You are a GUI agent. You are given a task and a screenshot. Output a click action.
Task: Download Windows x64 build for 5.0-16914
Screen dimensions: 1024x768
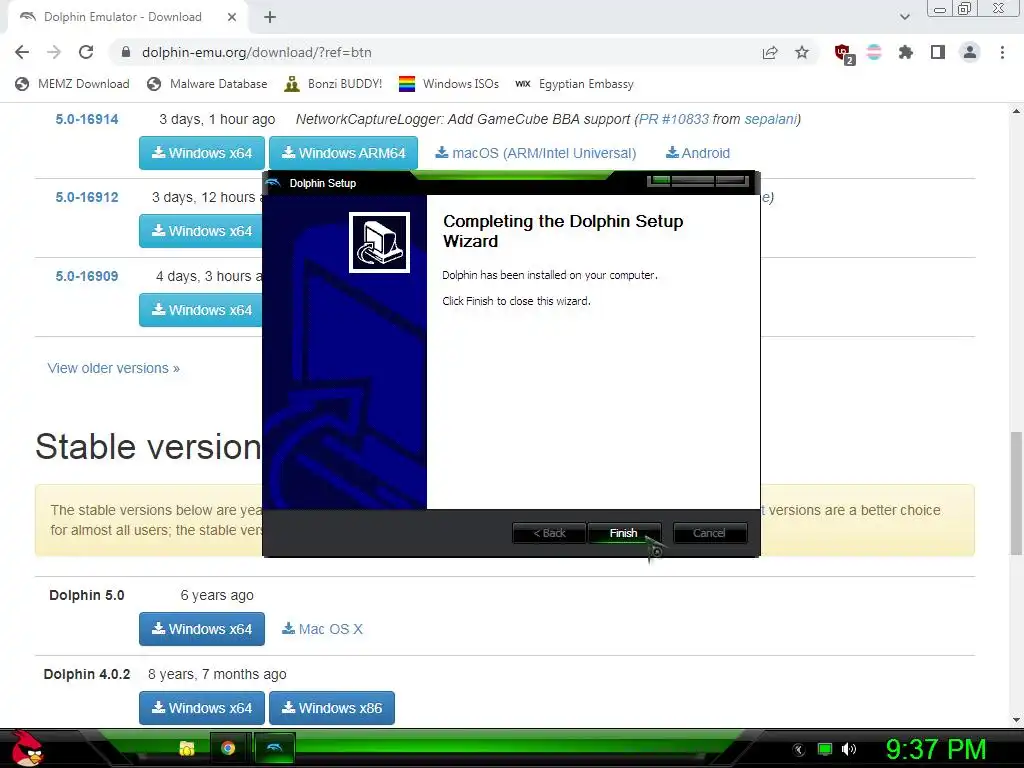coord(202,153)
